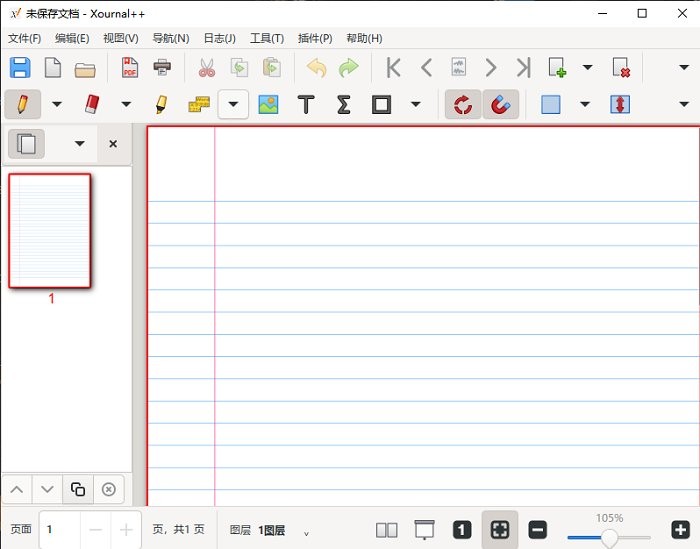This screenshot has height=549, width=700.
Task: Select the Highlighter tool
Action: pos(160,104)
